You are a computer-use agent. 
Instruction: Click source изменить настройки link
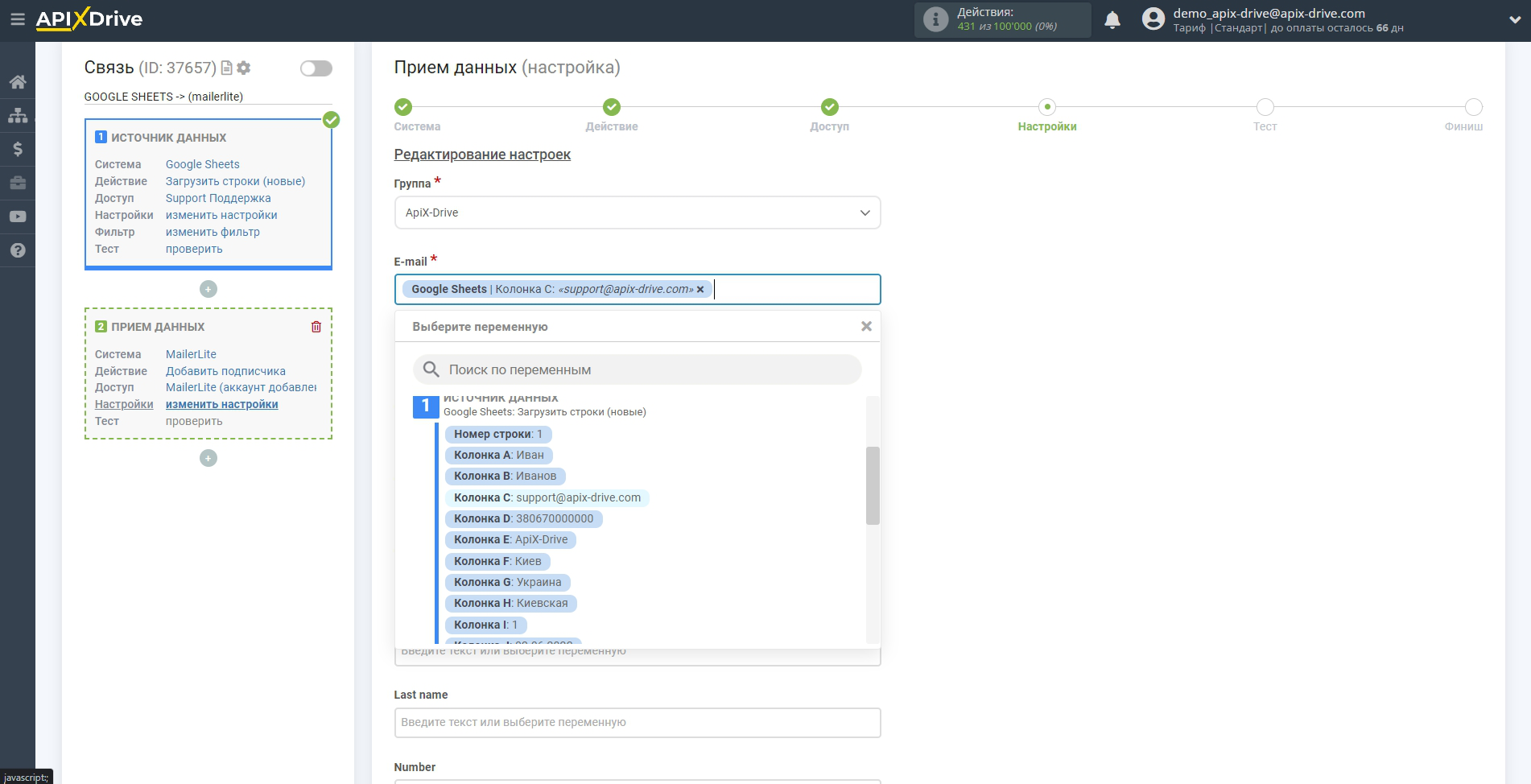click(221, 215)
